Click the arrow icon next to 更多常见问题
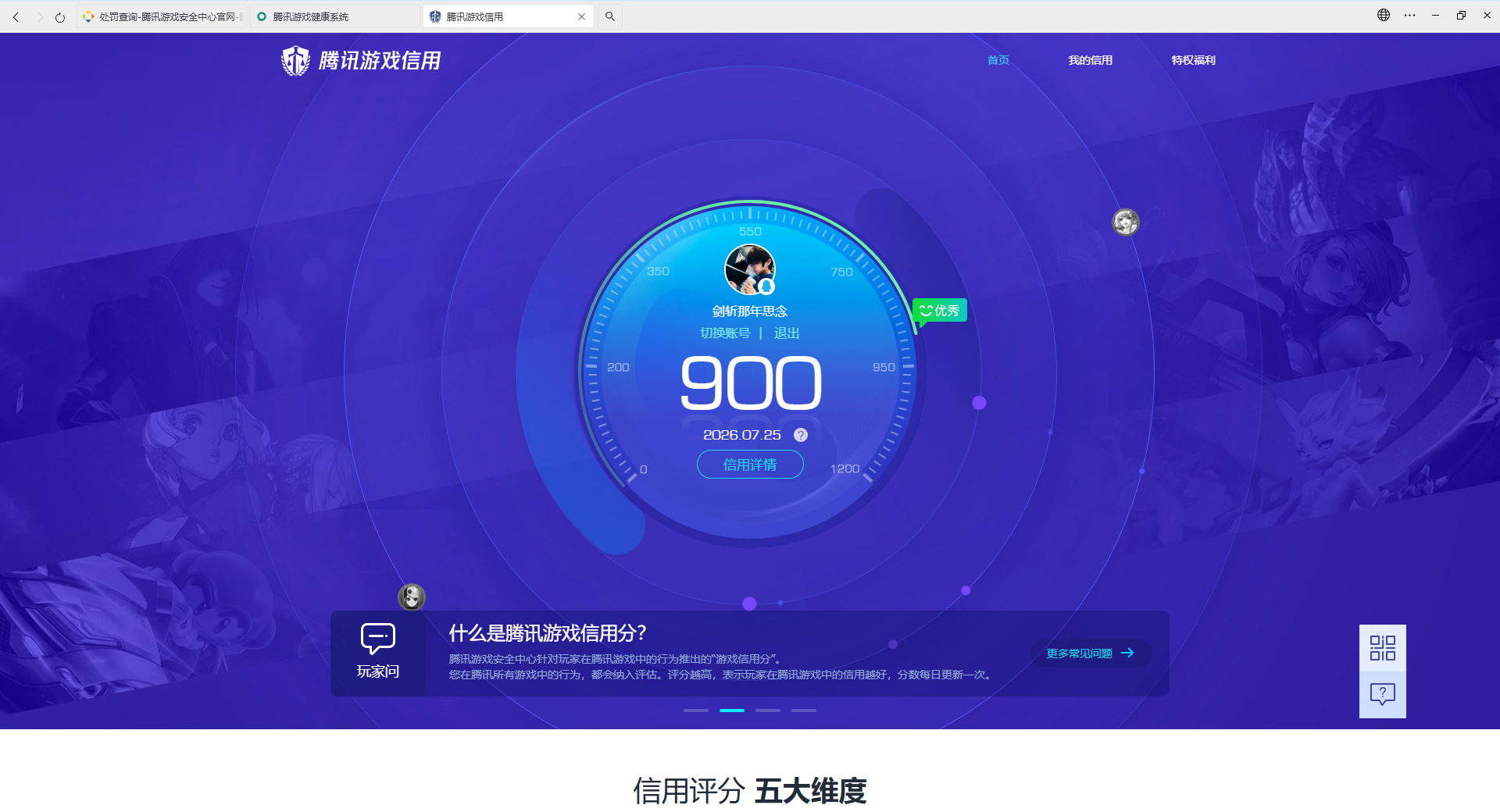The height and width of the screenshot is (812, 1500). (1127, 653)
